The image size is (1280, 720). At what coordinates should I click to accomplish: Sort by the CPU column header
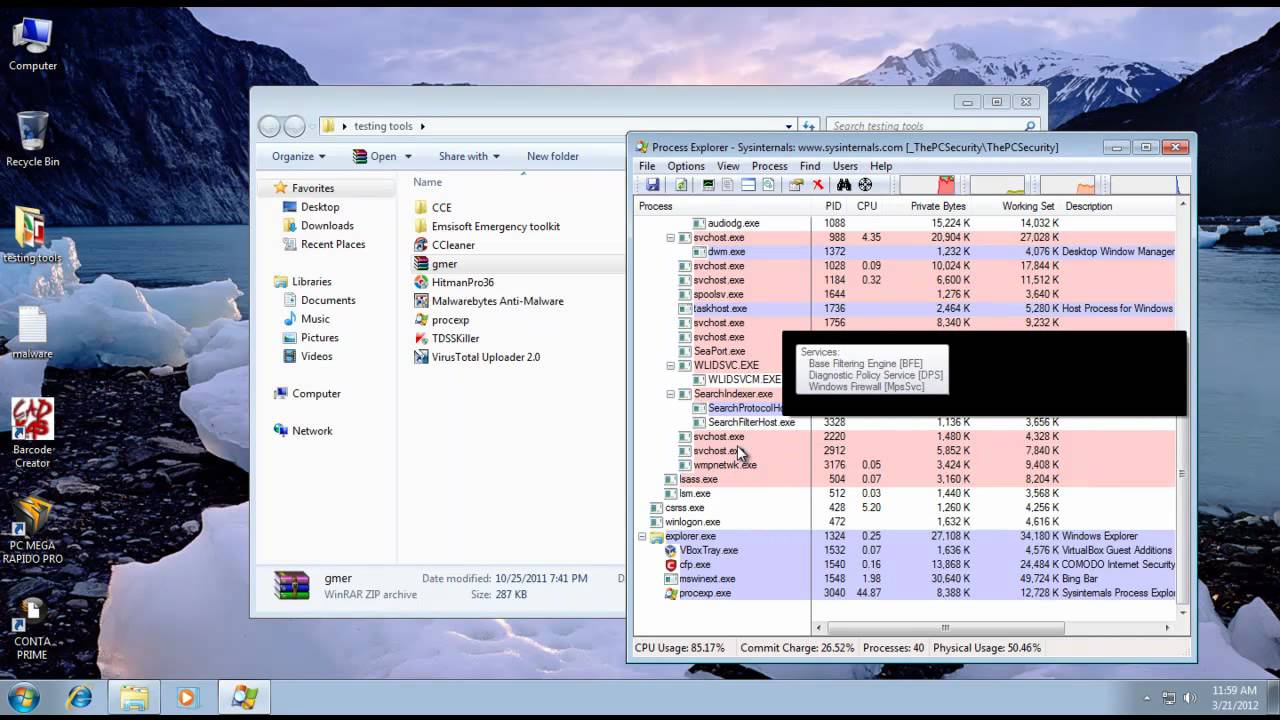[867, 206]
